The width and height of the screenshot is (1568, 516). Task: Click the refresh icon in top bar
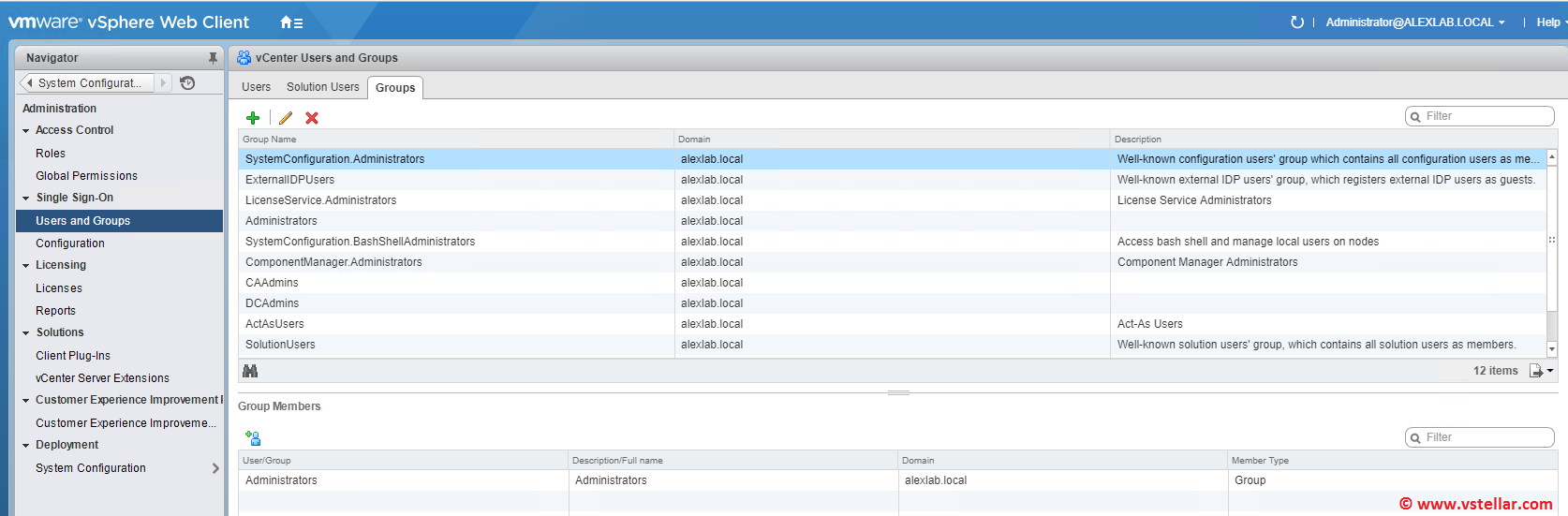coord(1297,22)
